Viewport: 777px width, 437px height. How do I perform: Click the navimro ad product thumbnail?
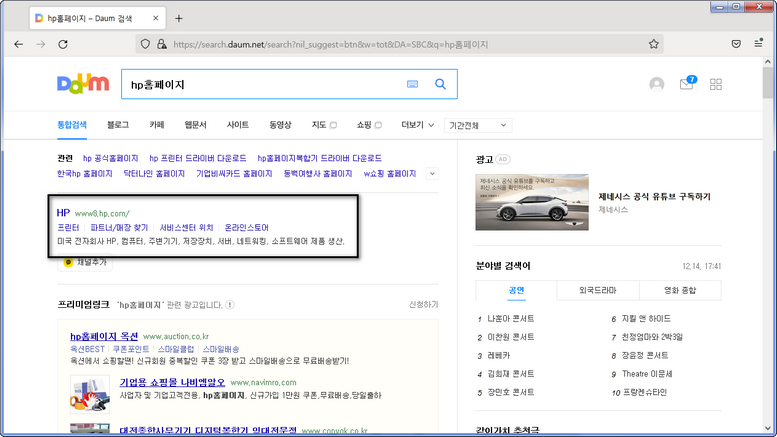tap(90, 394)
